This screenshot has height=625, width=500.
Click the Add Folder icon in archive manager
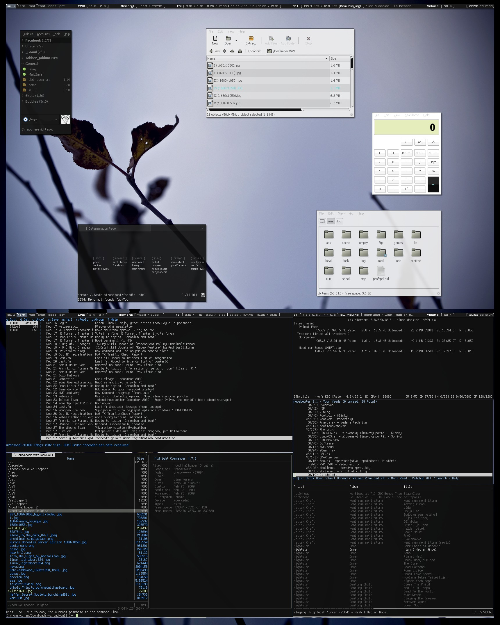click(x=287, y=40)
